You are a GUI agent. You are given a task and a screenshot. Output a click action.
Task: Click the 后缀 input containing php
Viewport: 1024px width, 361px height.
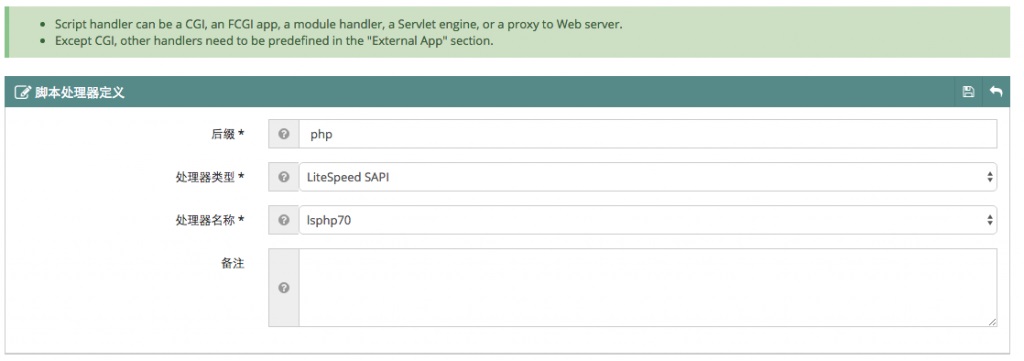pyautogui.click(x=648, y=134)
